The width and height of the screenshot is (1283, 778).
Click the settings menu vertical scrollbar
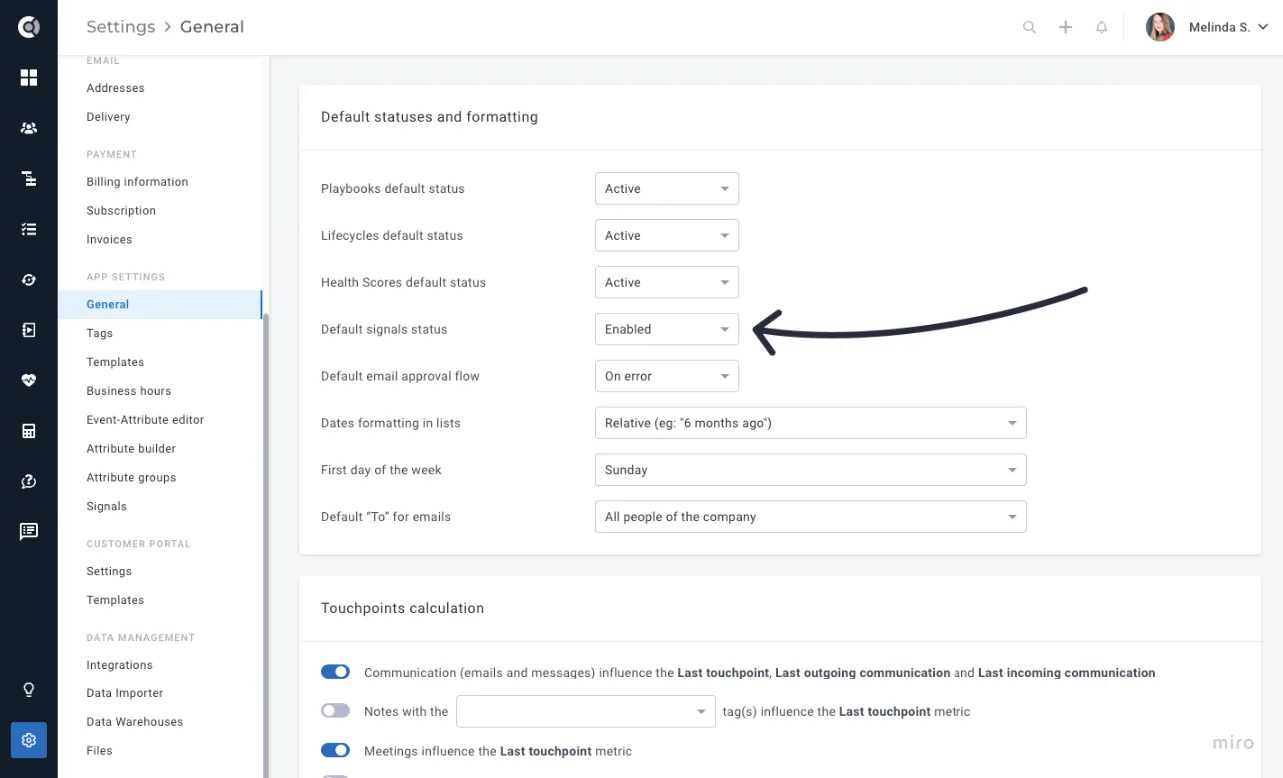click(x=265, y=545)
